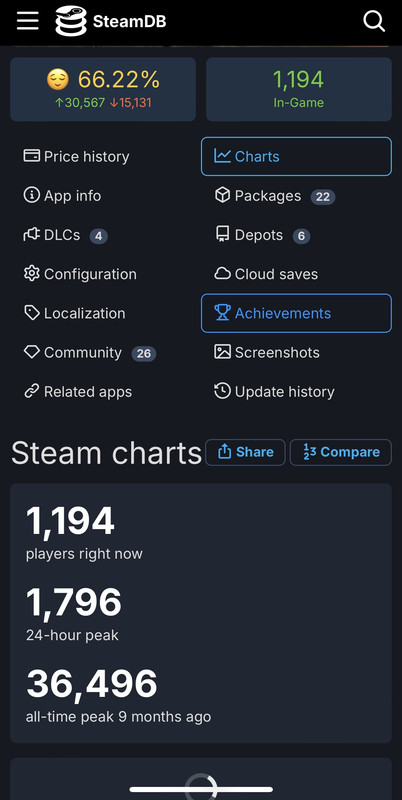Tap the Cloud saves cloud icon
Image resolution: width=402 pixels, height=800 pixels.
222,274
